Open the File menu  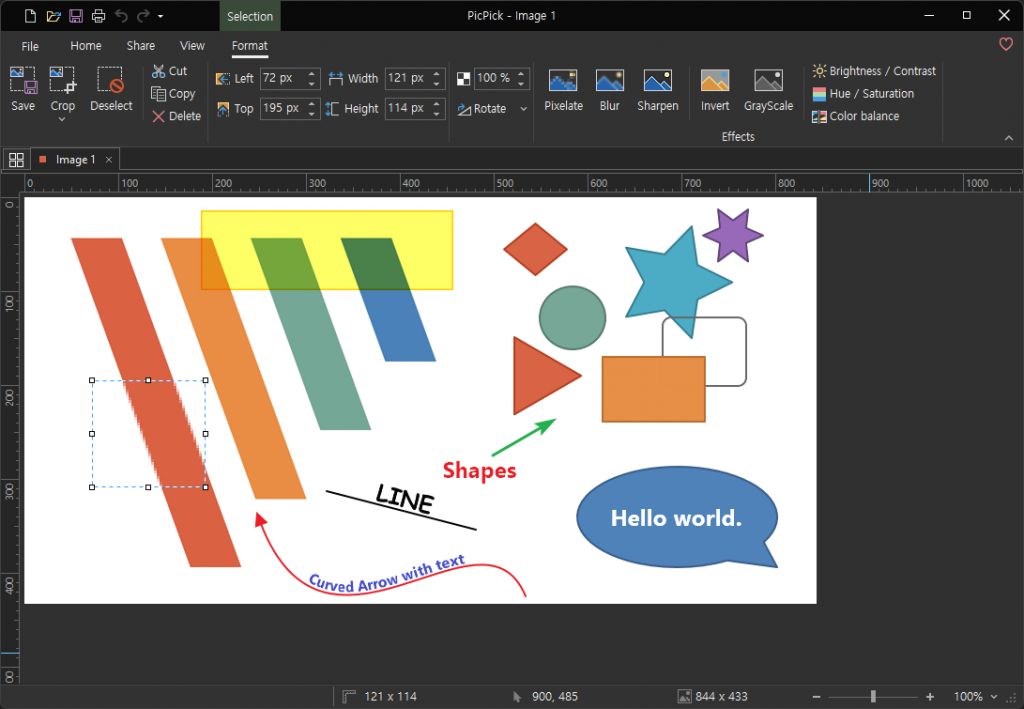pyautogui.click(x=30, y=46)
